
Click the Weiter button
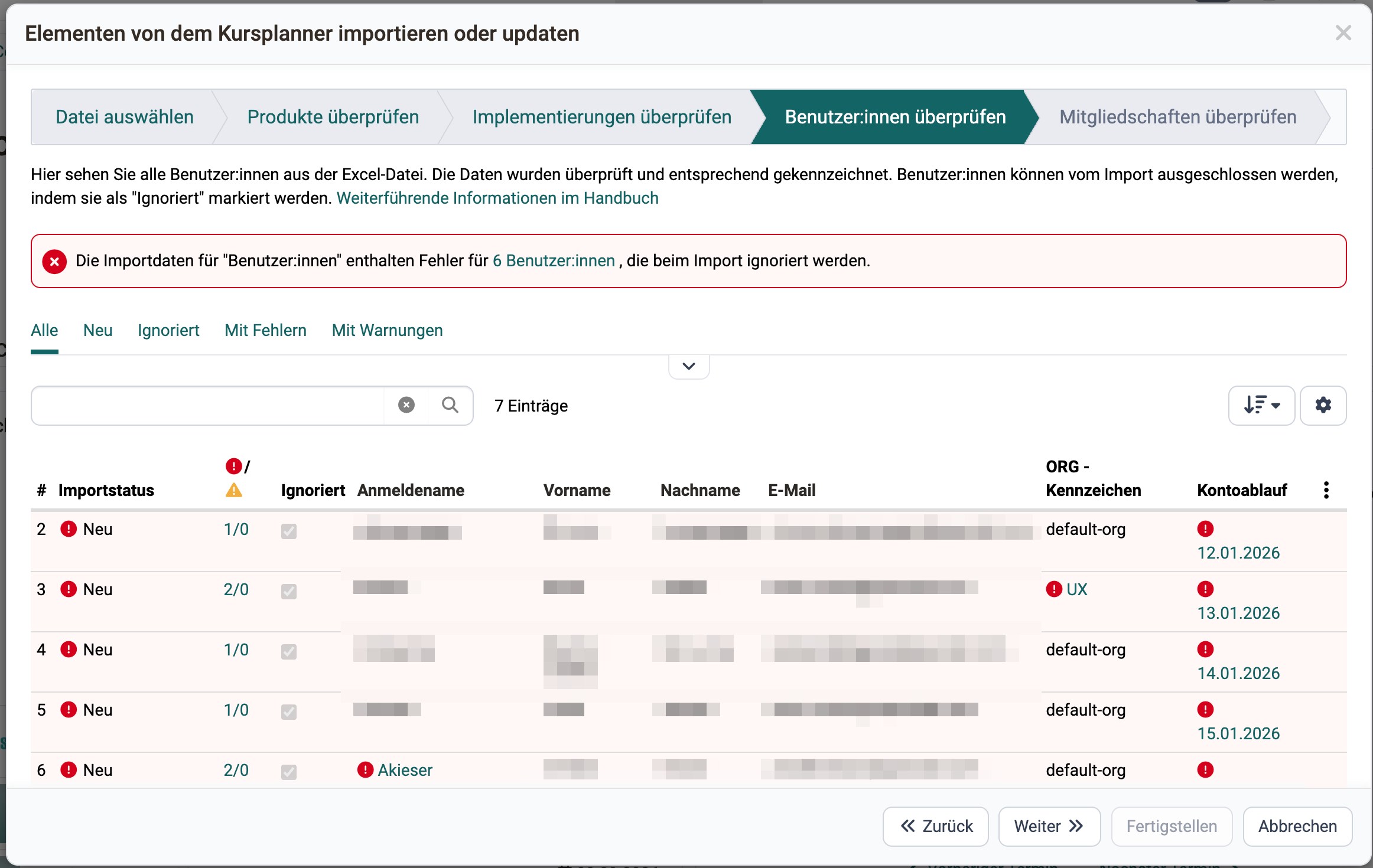(1049, 827)
